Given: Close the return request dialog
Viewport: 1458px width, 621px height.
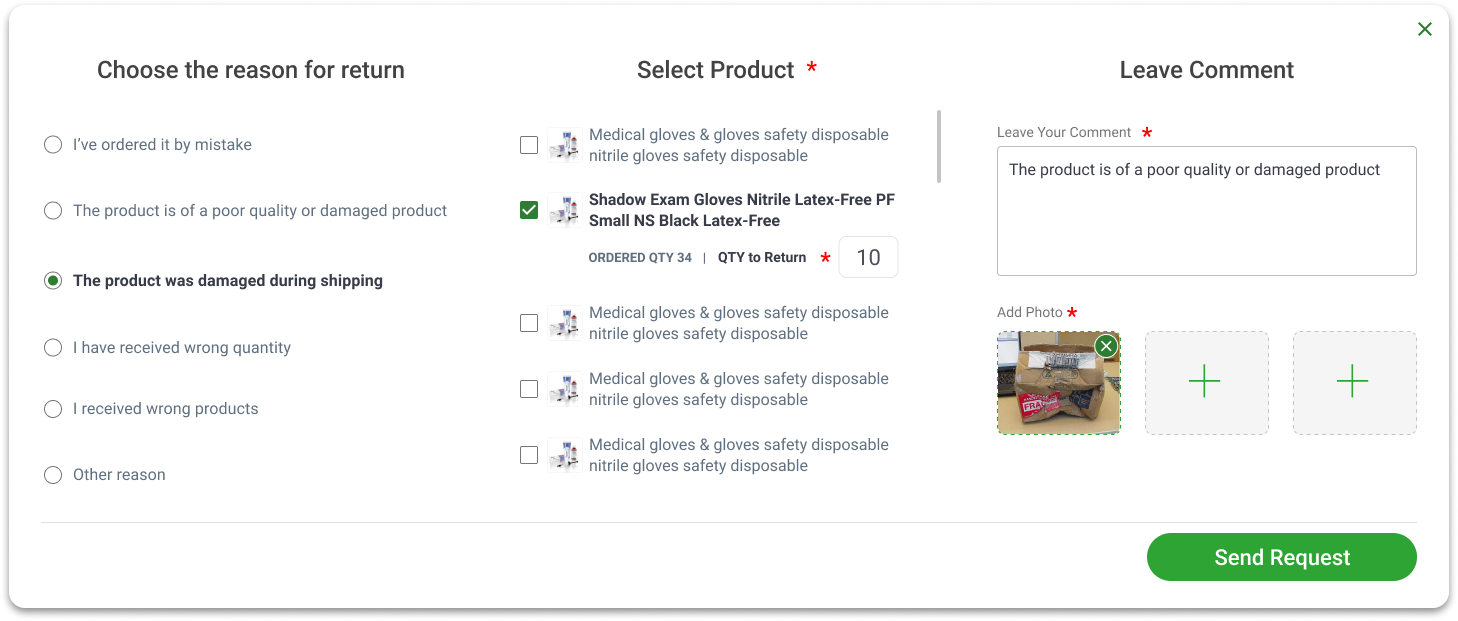Looking at the screenshot, I should 1425,29.
